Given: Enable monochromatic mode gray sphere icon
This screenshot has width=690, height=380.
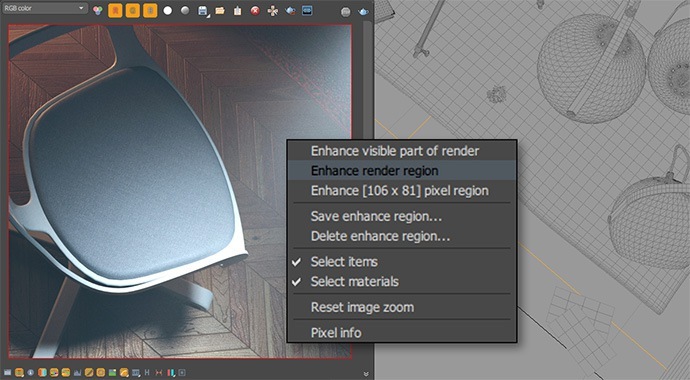Looking at the screenshot, I should [185, 10].
